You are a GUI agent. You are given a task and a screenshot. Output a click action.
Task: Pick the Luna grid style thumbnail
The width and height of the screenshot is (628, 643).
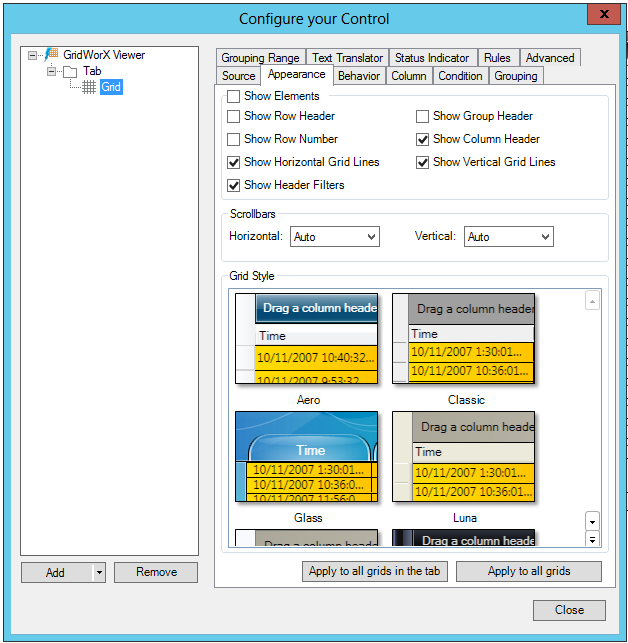click(464, 457)
